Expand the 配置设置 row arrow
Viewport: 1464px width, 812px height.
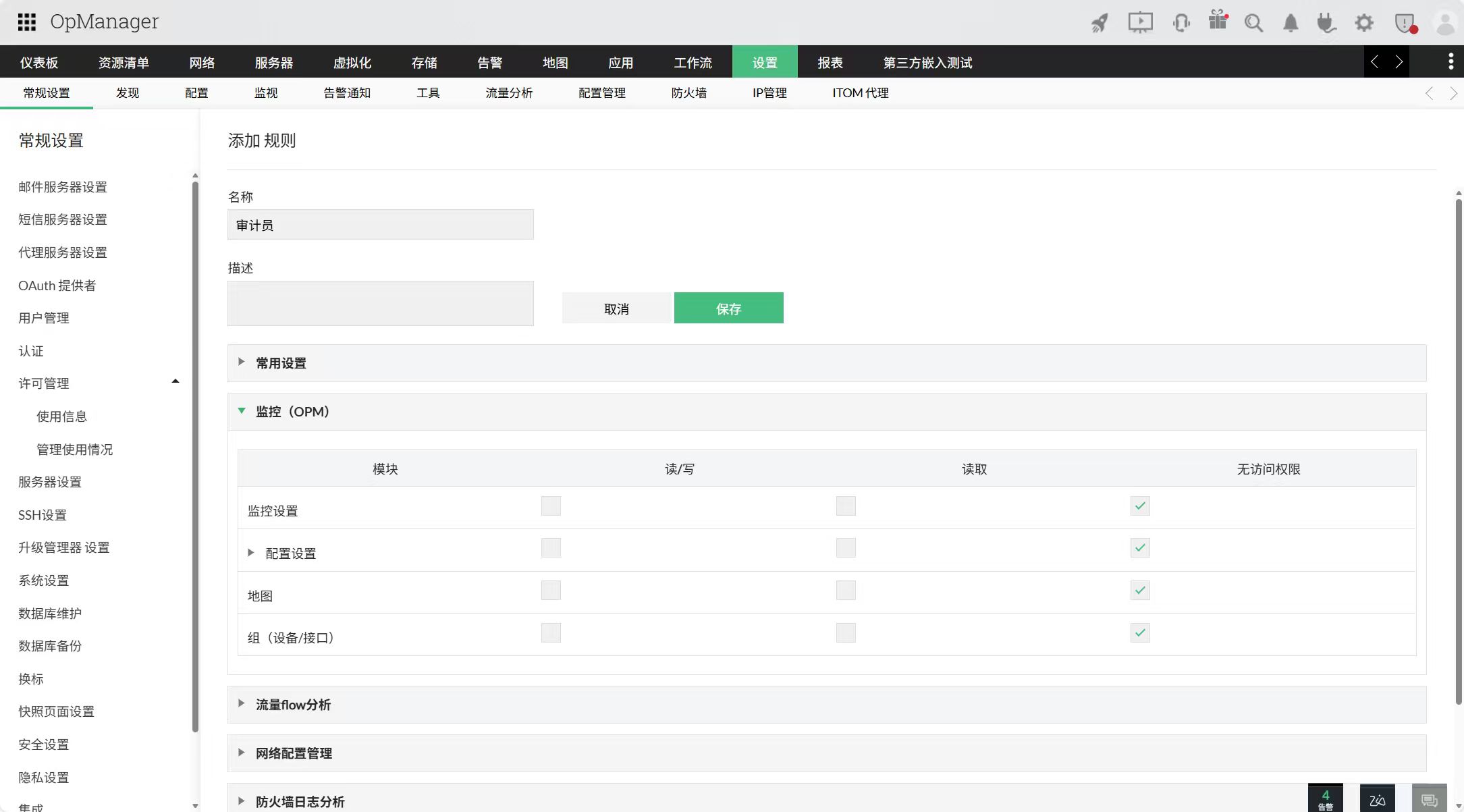[251, 553]
